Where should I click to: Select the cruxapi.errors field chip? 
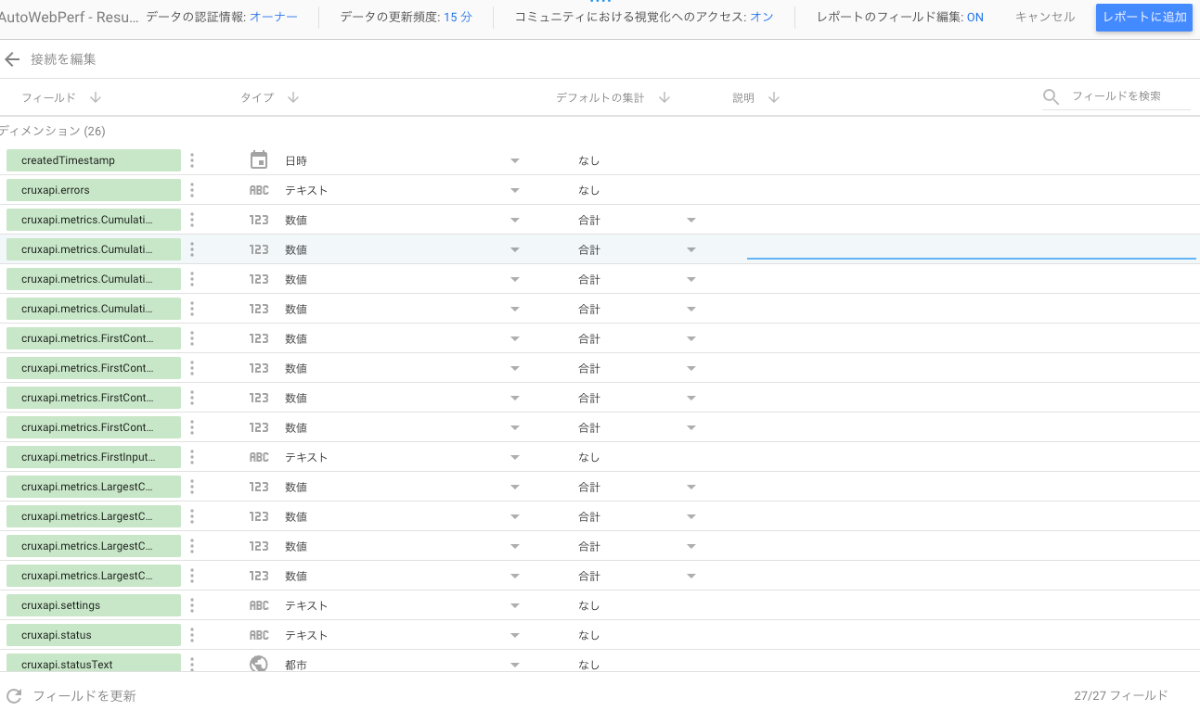(x=93, y=190)
